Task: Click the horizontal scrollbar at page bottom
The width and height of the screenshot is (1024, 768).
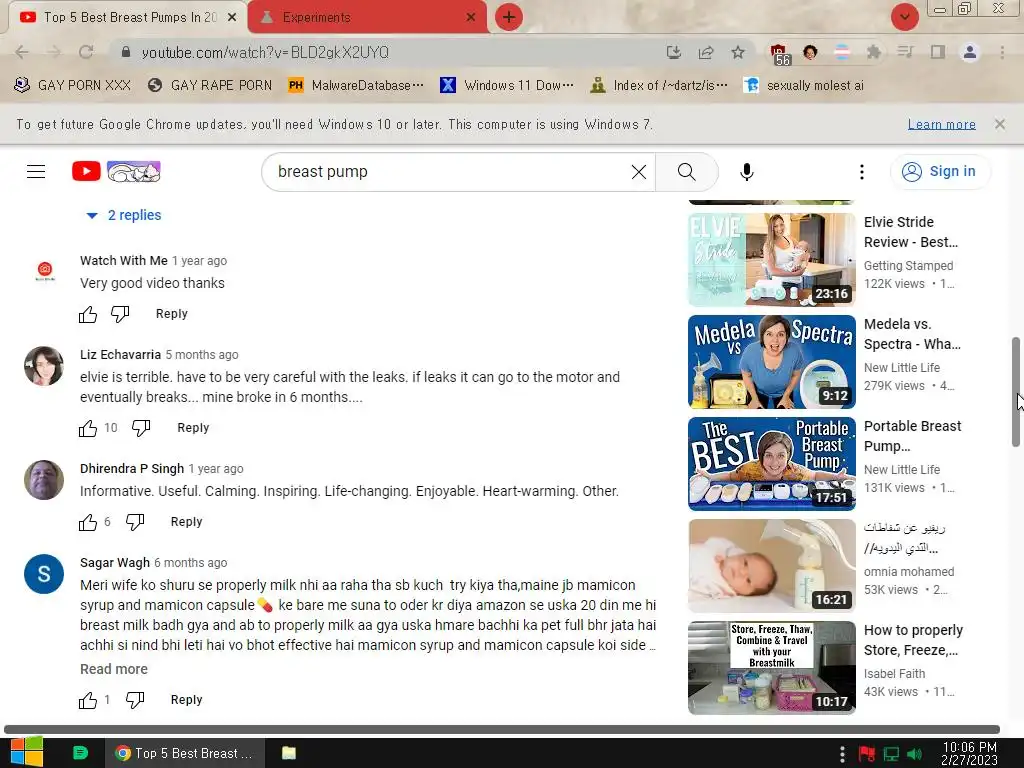Action: (502, 729)
